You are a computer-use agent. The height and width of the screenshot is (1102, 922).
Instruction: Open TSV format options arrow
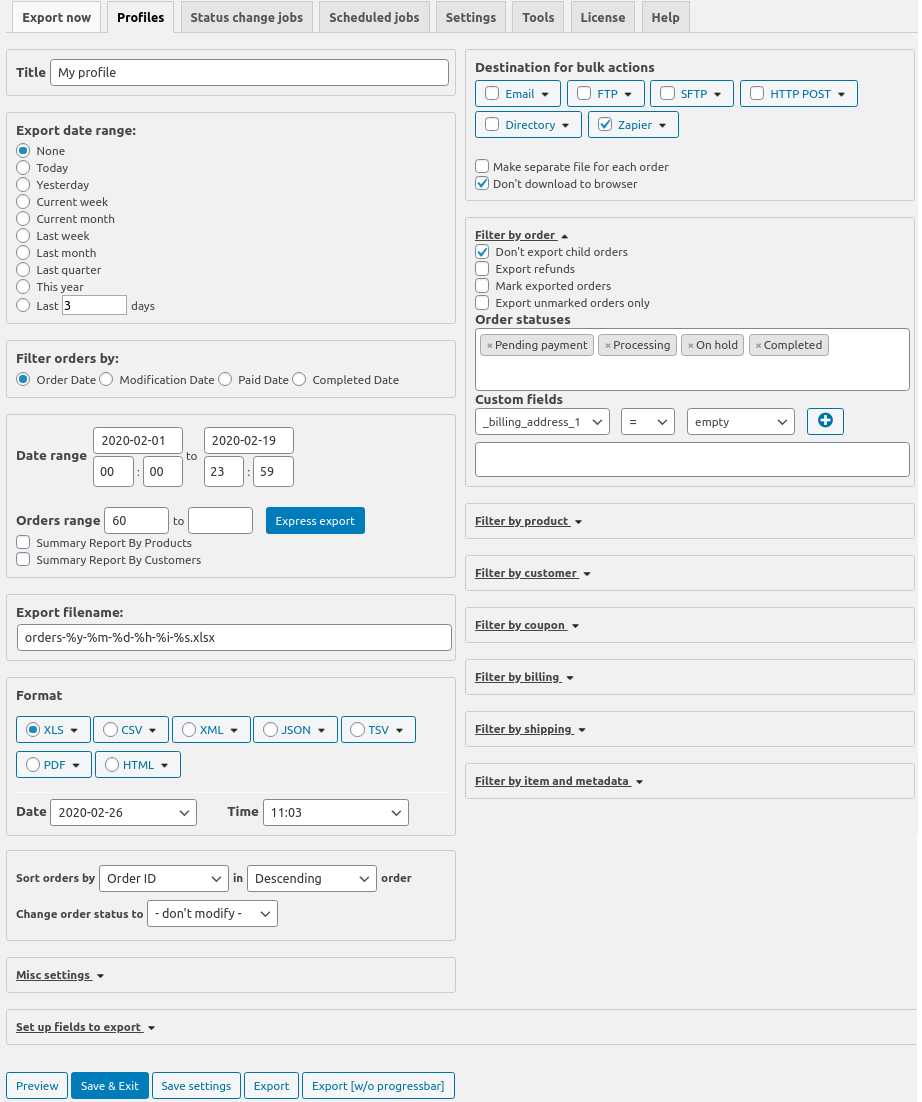[399, 730]
